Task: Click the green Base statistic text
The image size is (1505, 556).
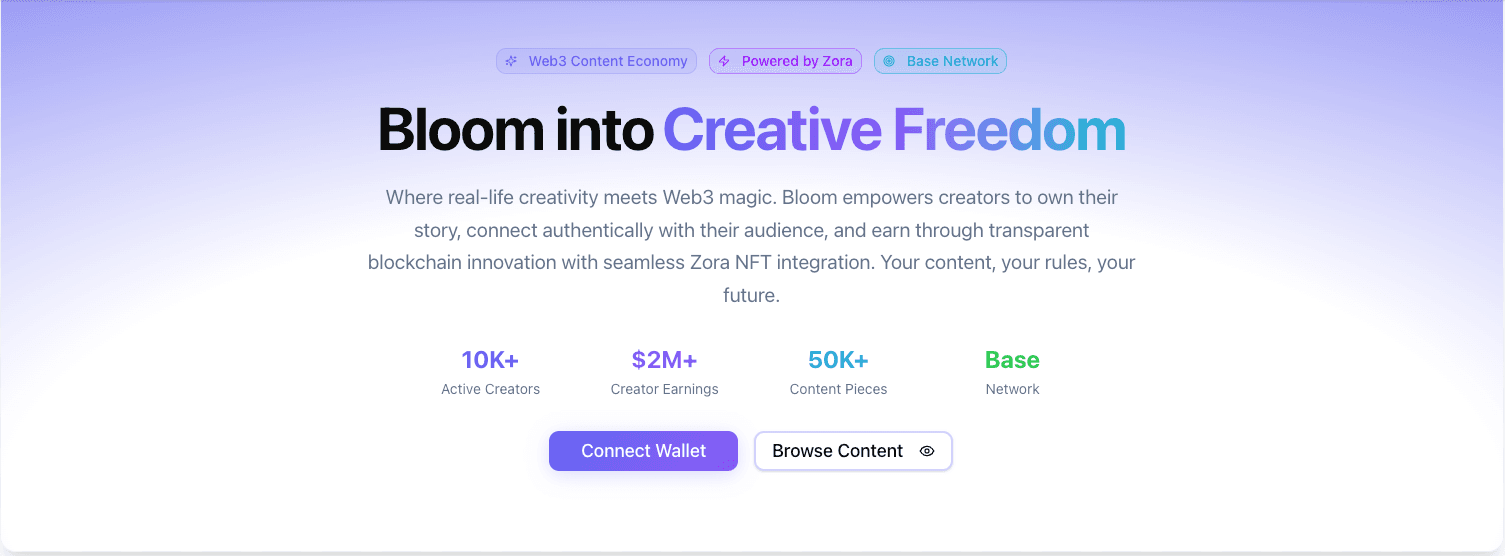Action: point(1012,360)
